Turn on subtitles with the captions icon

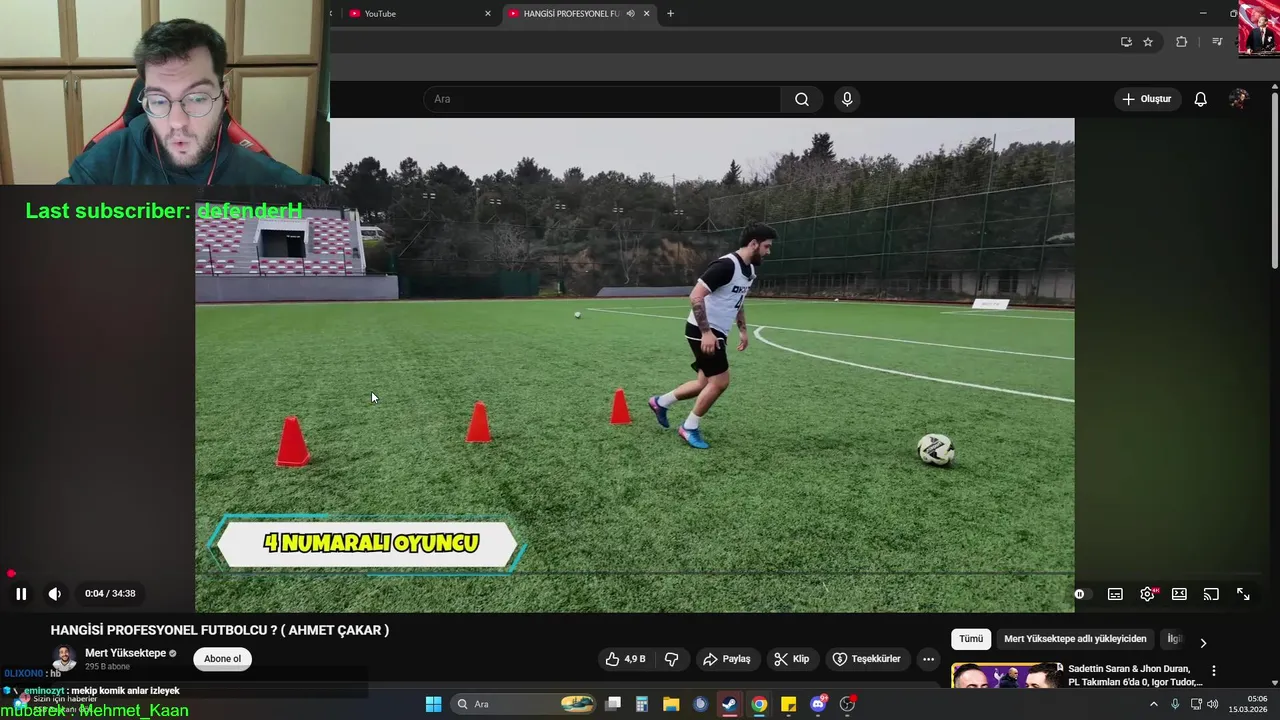click(1115, 594)
